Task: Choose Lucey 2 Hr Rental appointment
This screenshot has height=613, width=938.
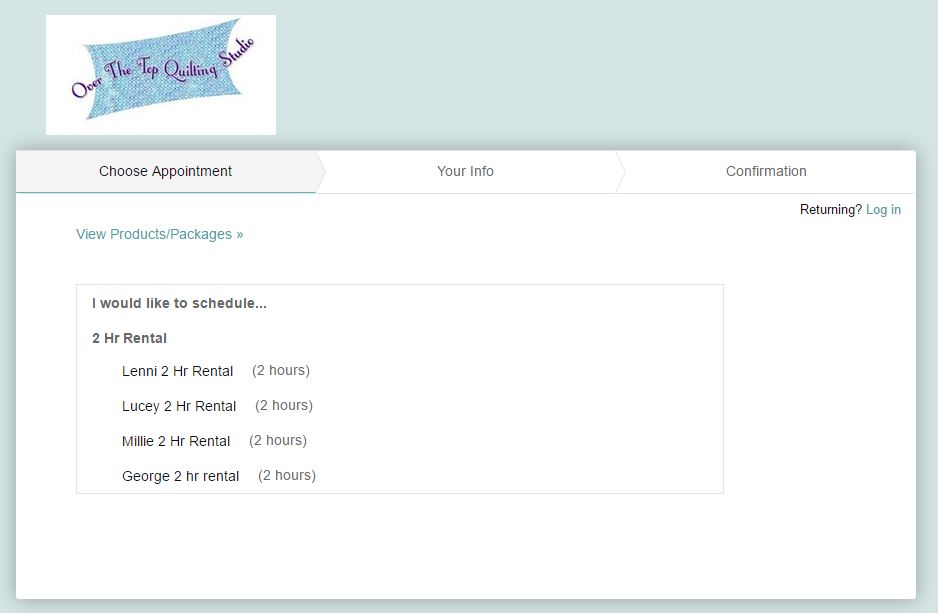Action: pyautogui.click(x=179, y=406)
